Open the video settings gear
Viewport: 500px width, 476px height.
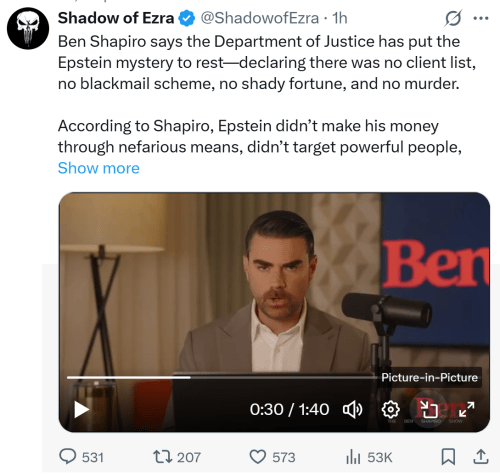pyautogui.click(x=390, y=409)
